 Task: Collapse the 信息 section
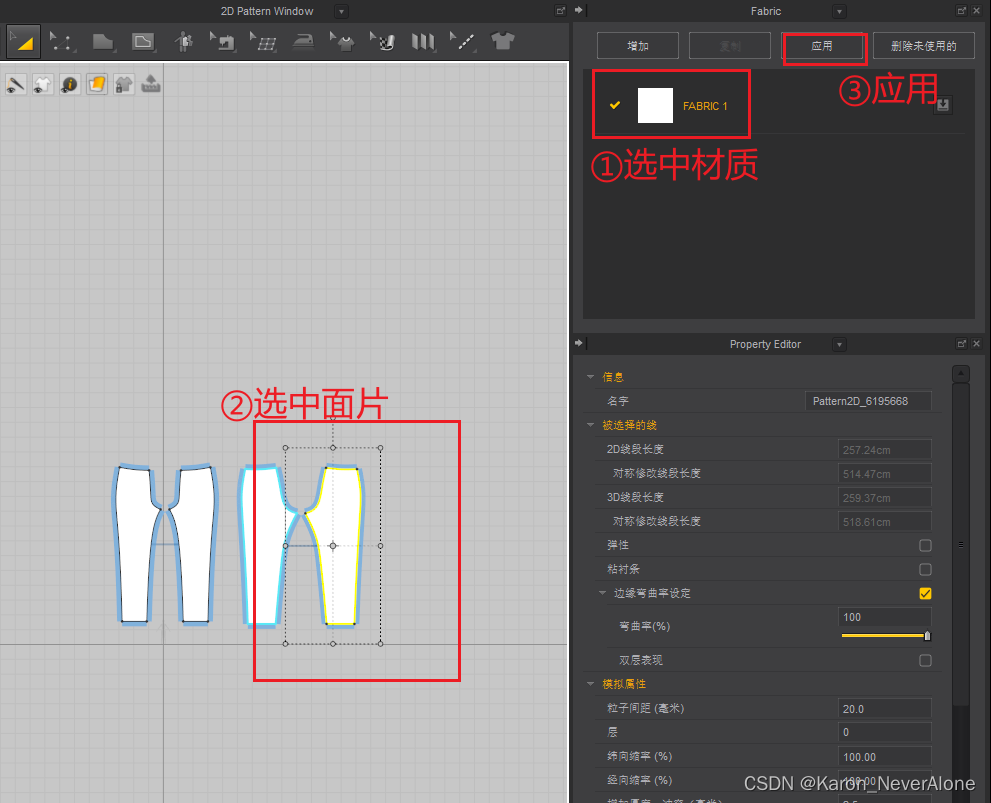(x=590, y=377)
